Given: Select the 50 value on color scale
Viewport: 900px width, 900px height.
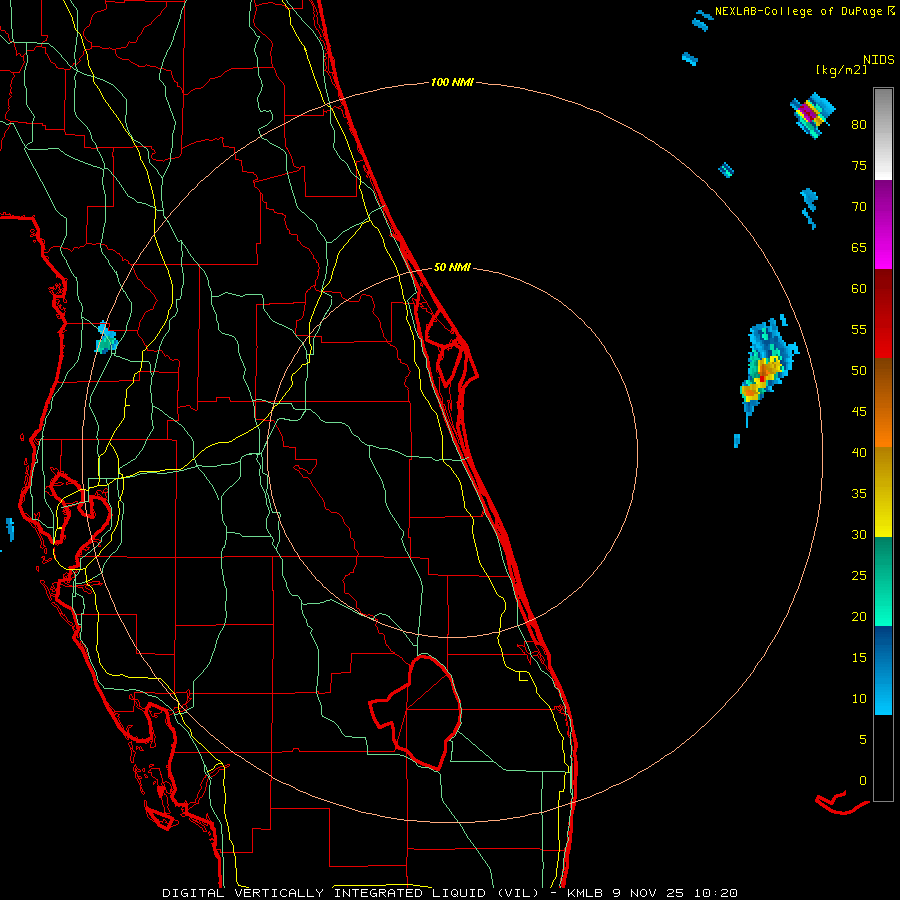Looking at the screenshot, I should pyautogui.click(x=859, y=370).
